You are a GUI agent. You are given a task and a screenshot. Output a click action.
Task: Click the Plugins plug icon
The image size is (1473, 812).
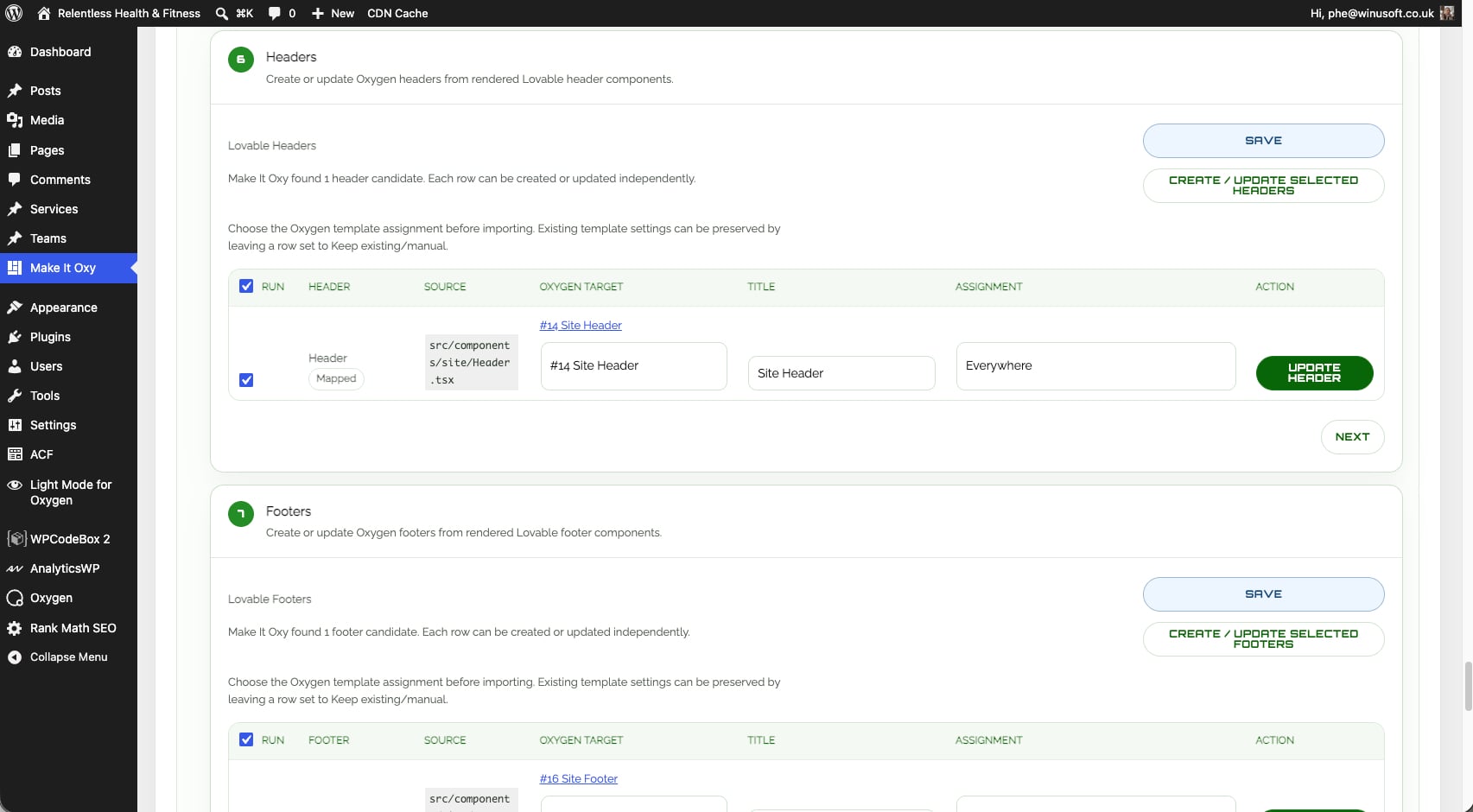tap(15, 337)
